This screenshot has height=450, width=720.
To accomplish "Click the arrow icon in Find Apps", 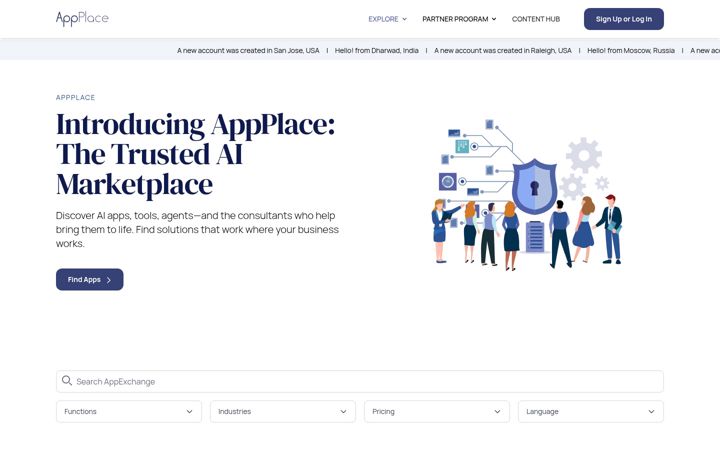I will [109, 280].
